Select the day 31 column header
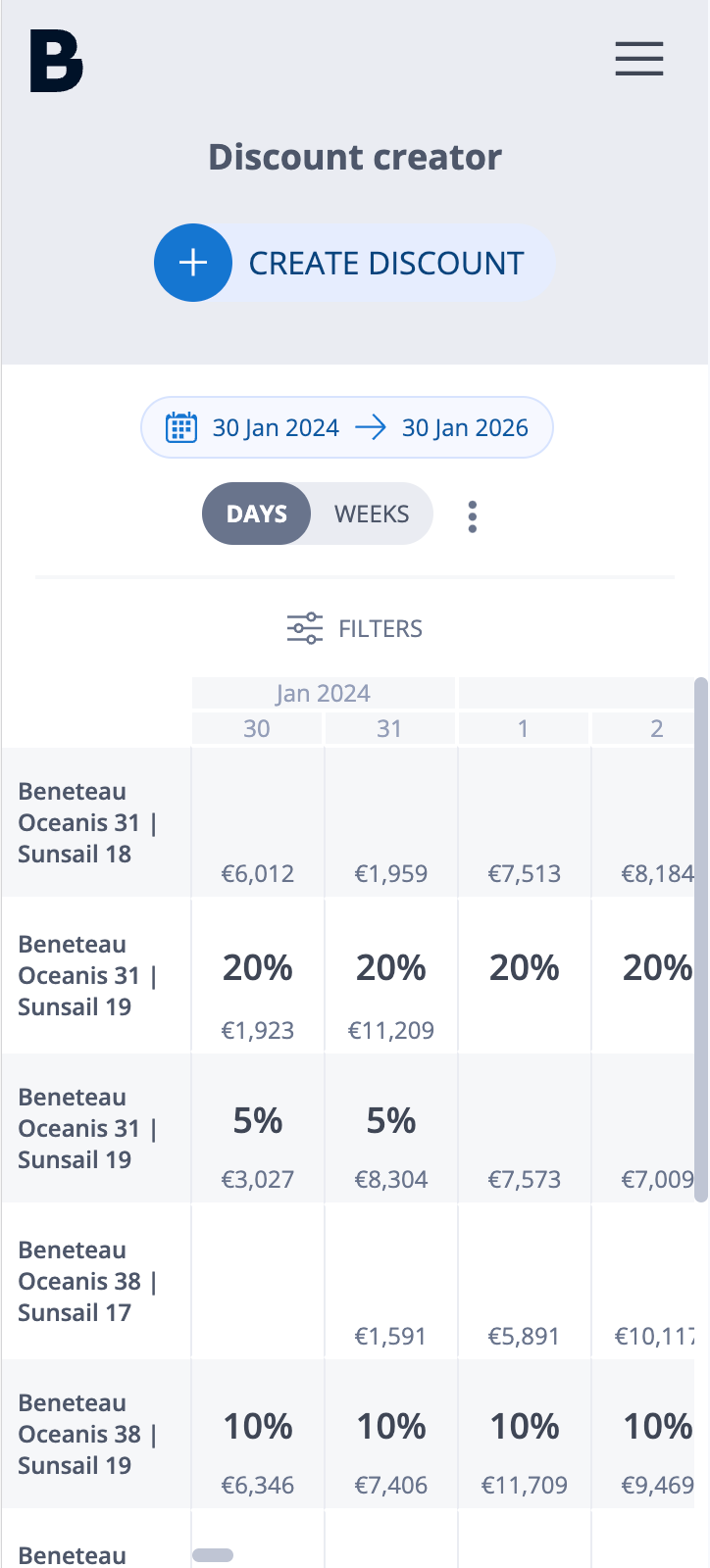 tap(390, 728)
